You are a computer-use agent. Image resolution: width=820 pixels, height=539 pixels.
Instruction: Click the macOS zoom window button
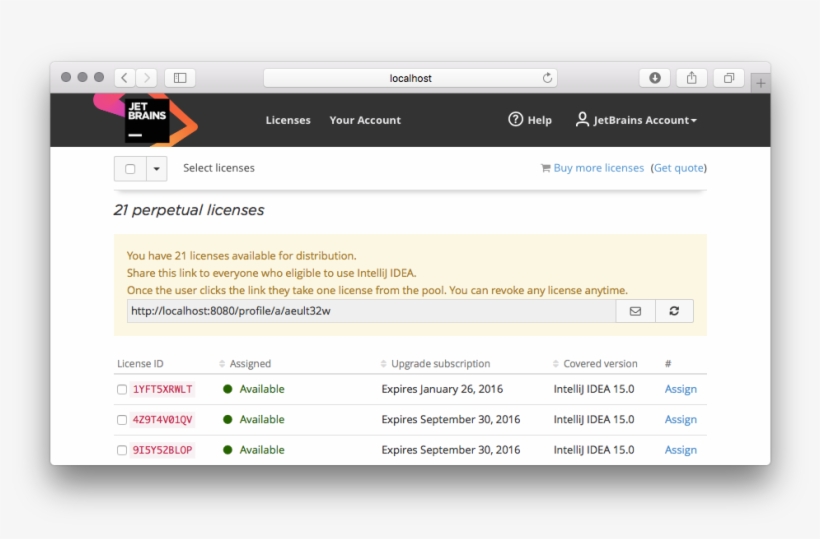99,77
